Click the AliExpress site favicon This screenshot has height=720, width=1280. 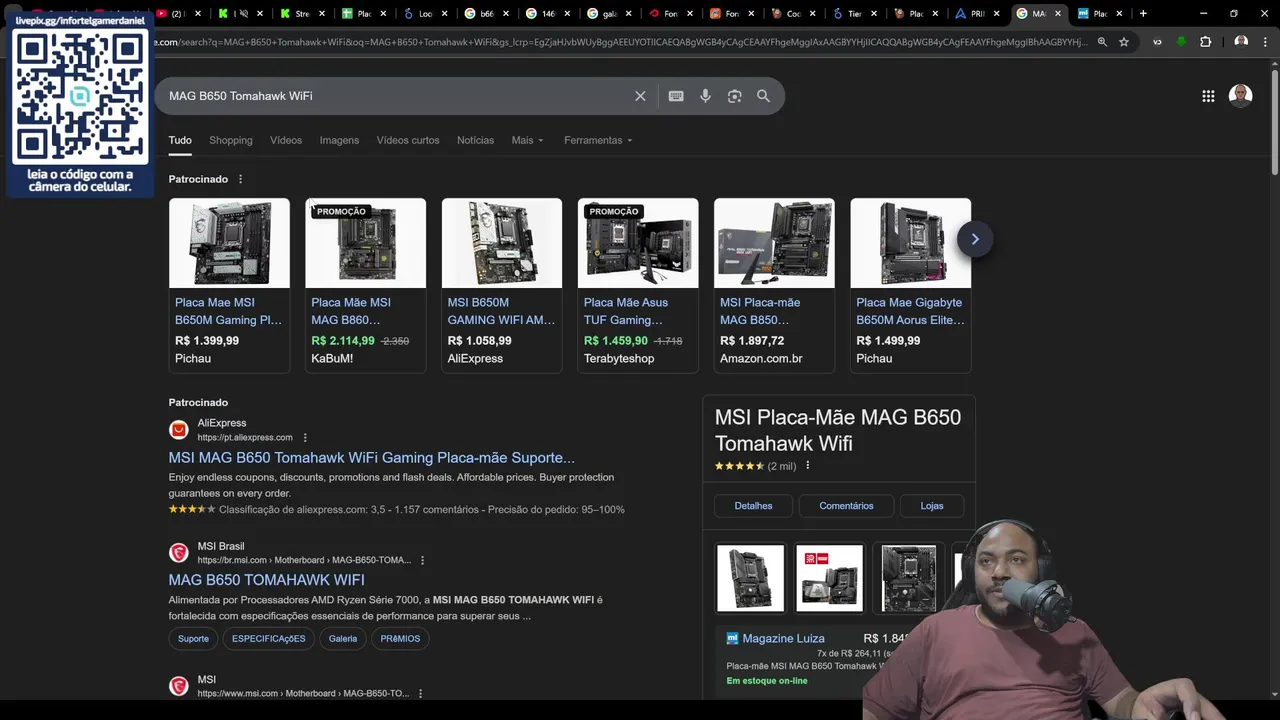(179, 430)
